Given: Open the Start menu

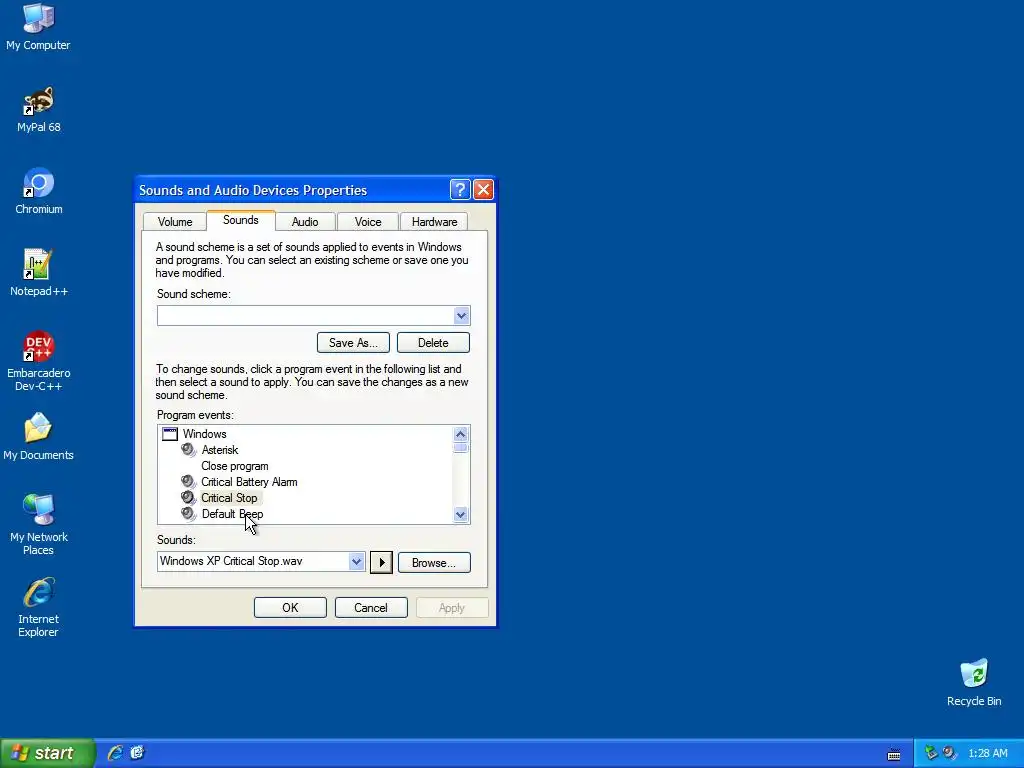Looking at the screenshot, I should pyautogui.click(x=47, y=753).
